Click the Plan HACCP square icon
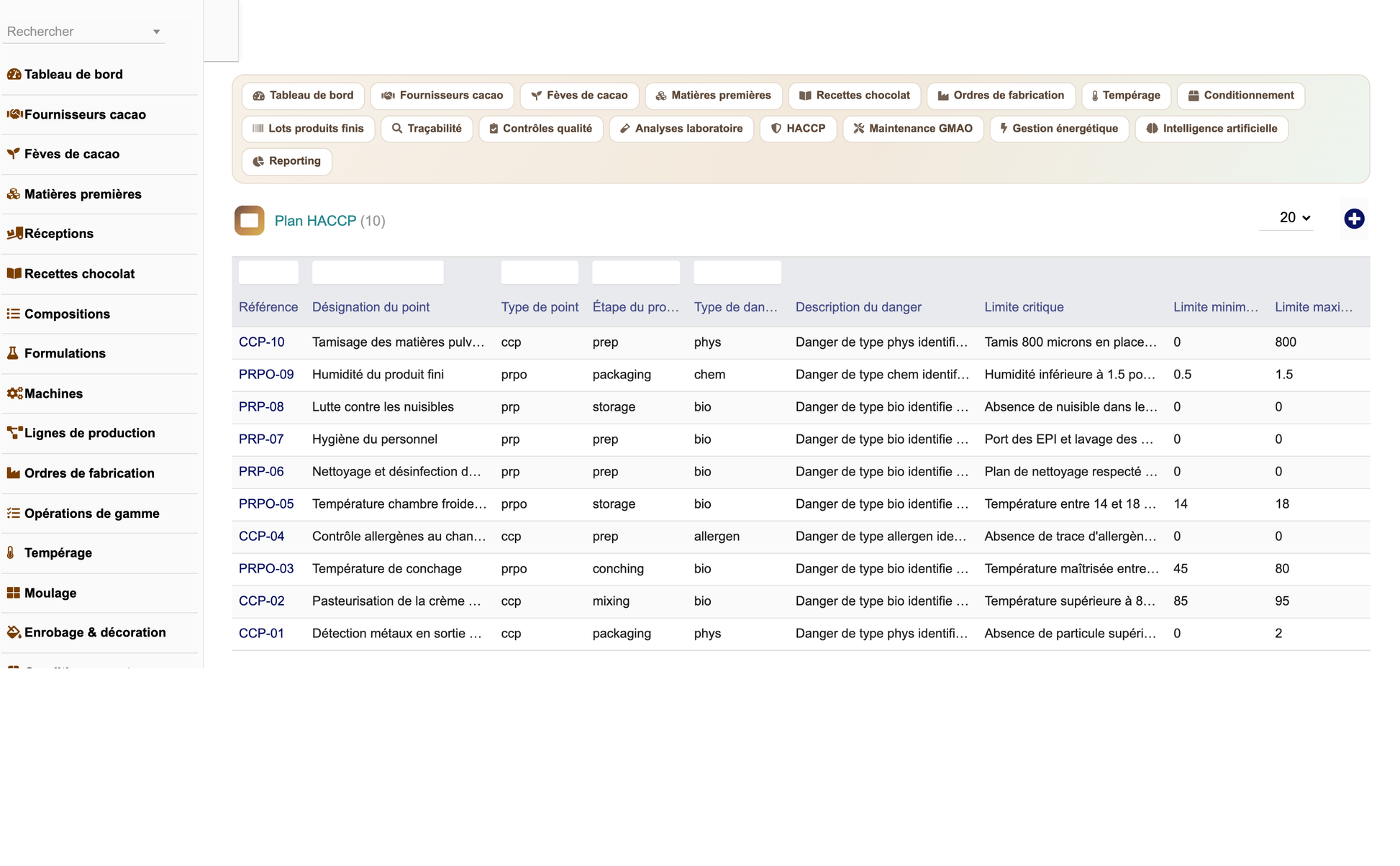 tap(250, 221)
